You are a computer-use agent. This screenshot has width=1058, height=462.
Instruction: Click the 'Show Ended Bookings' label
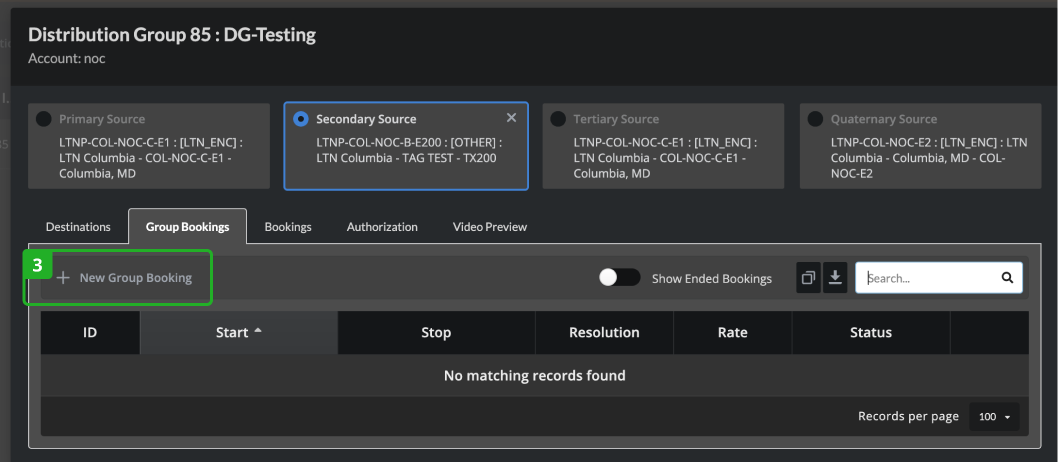(712, 279)
